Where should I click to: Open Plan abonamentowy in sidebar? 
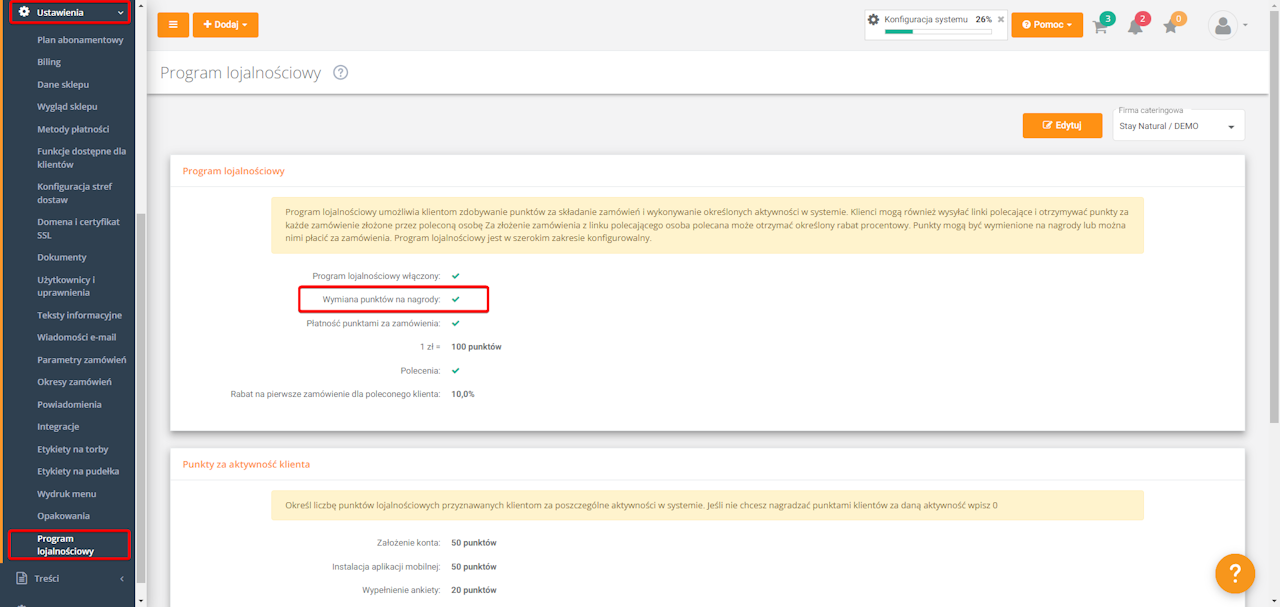pos(80,40)
